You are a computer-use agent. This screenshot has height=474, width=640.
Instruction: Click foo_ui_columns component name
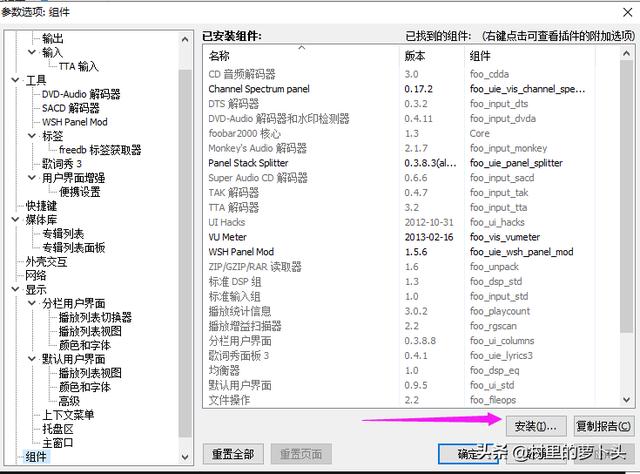(x=502, y=340)
